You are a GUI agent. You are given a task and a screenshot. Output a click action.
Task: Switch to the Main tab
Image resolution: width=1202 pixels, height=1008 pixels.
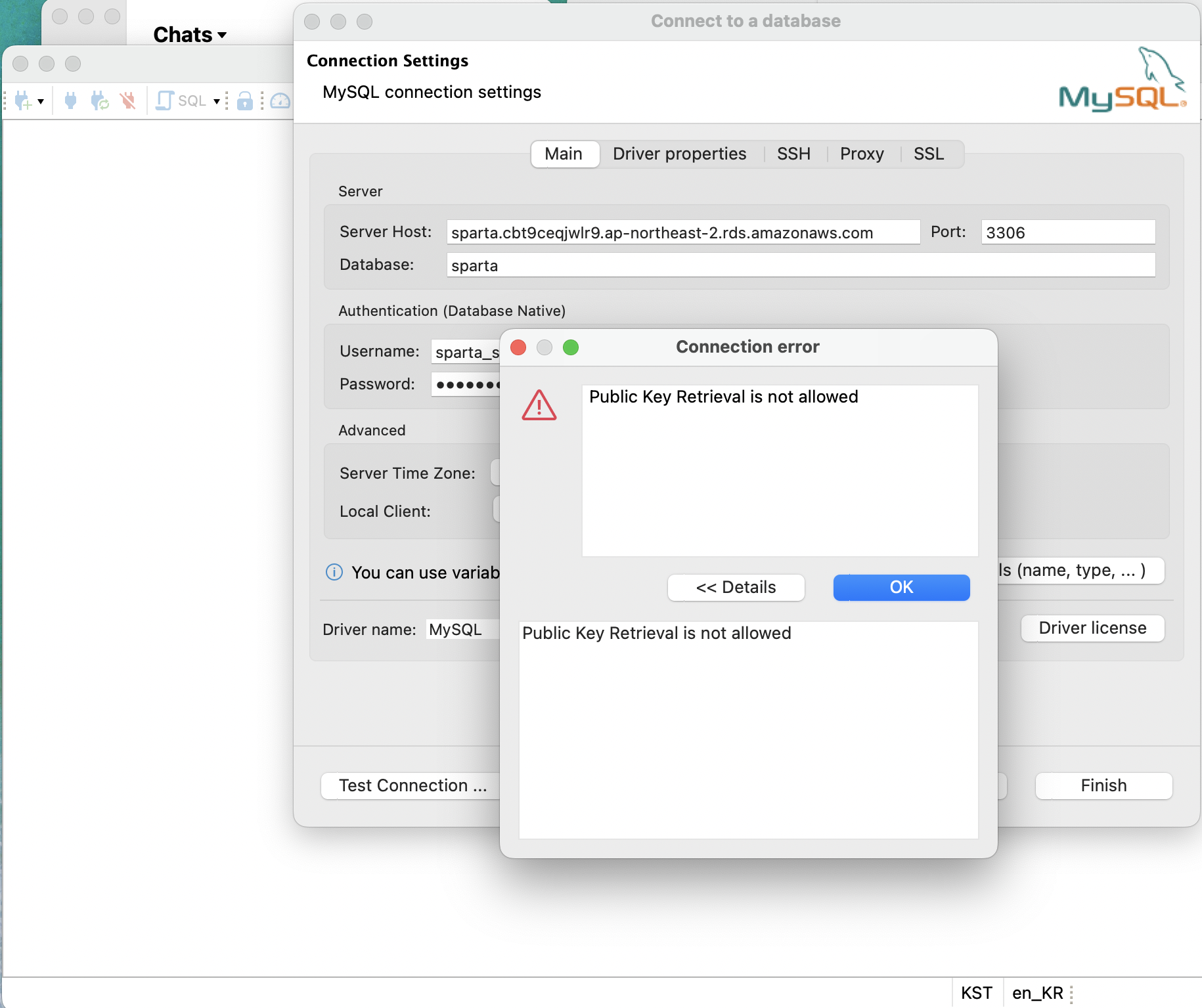pyautogui.click(x=564, y=154)
